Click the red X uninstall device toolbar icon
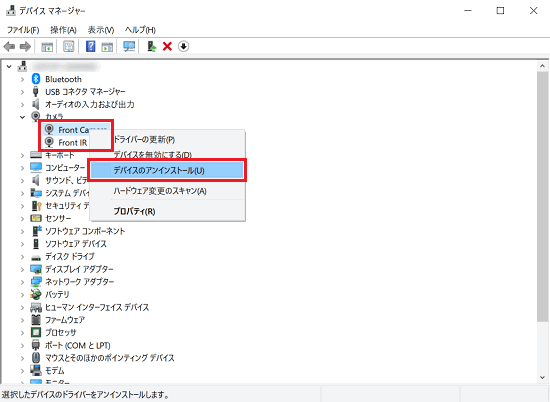The height and width of the screenshot is (402, 550). tap(167, 46)
